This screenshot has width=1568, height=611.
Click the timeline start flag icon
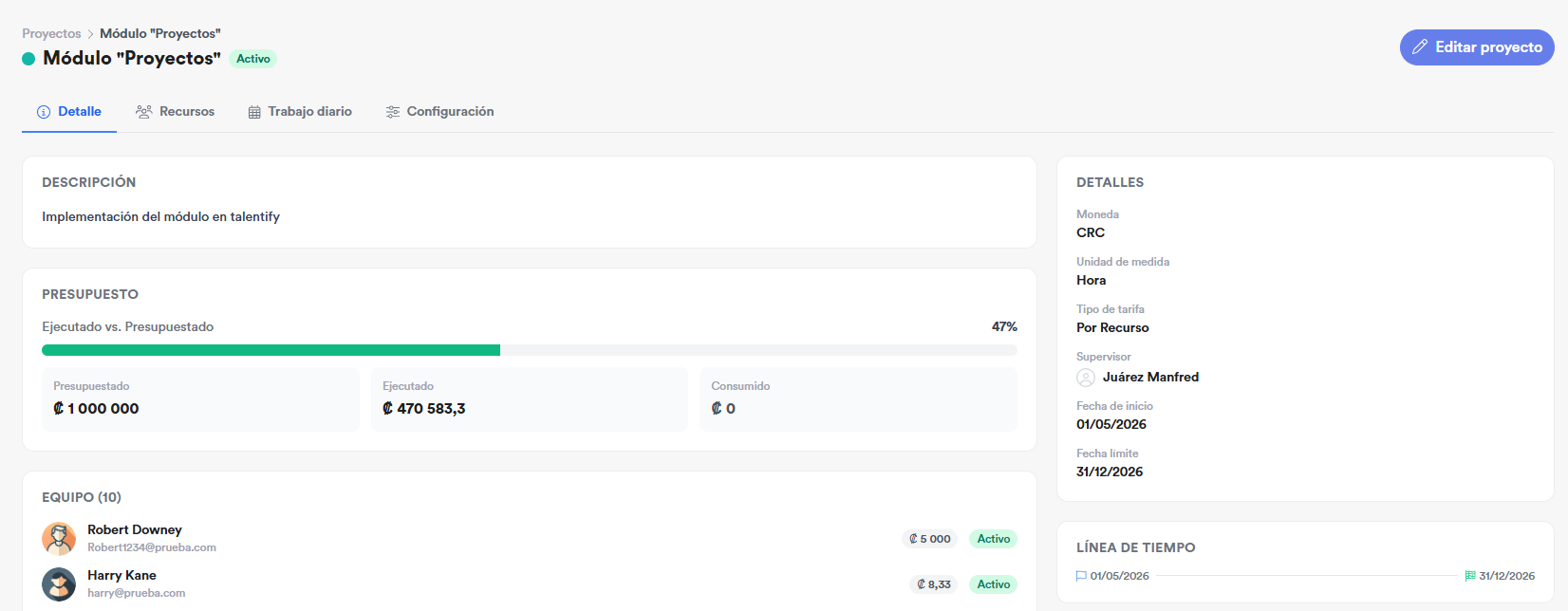(x=1081, y=576)
